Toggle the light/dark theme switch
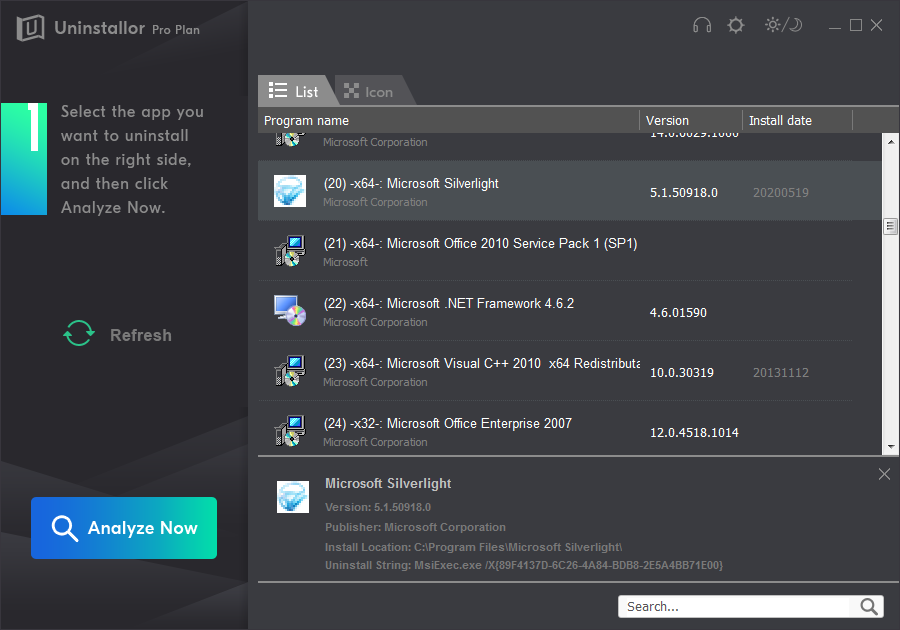This screenshot has height=630, width=900. 783,25
